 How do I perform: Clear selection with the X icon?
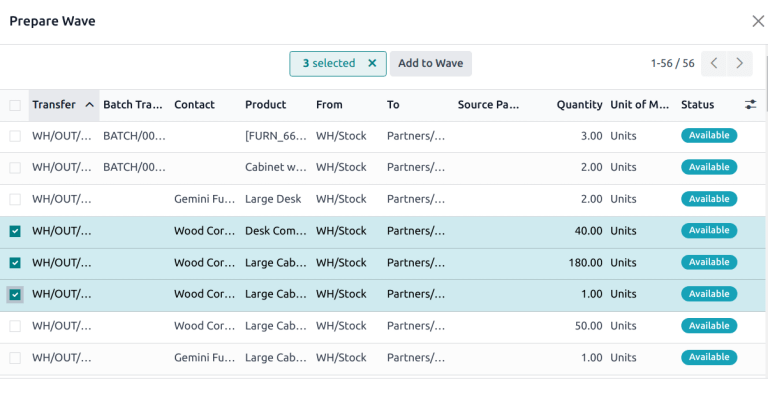pos(372,63)
